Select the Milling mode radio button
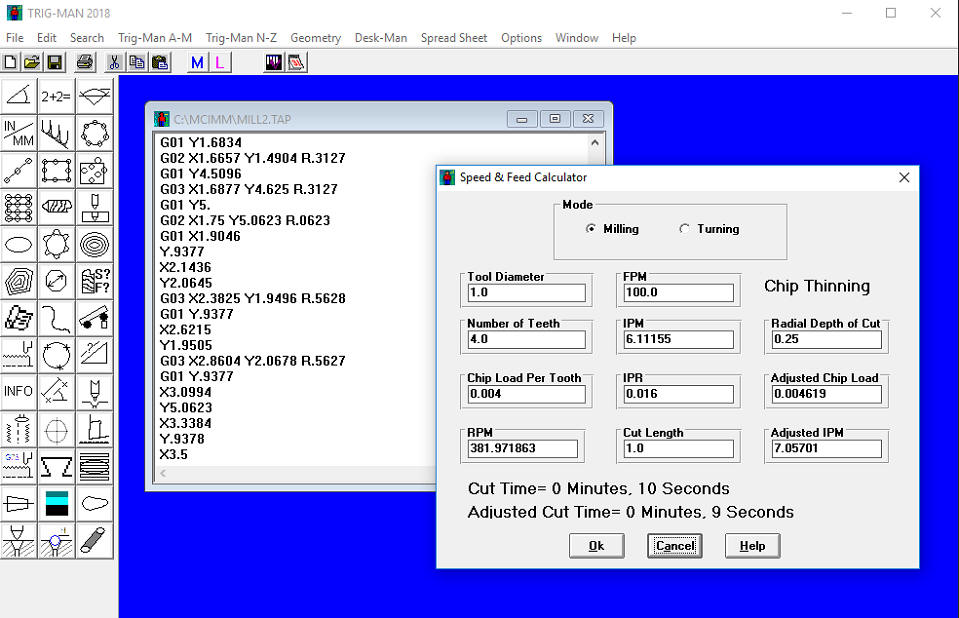Image resolution: width=959 pixels, height=618 pixels. tap(612, 229)
